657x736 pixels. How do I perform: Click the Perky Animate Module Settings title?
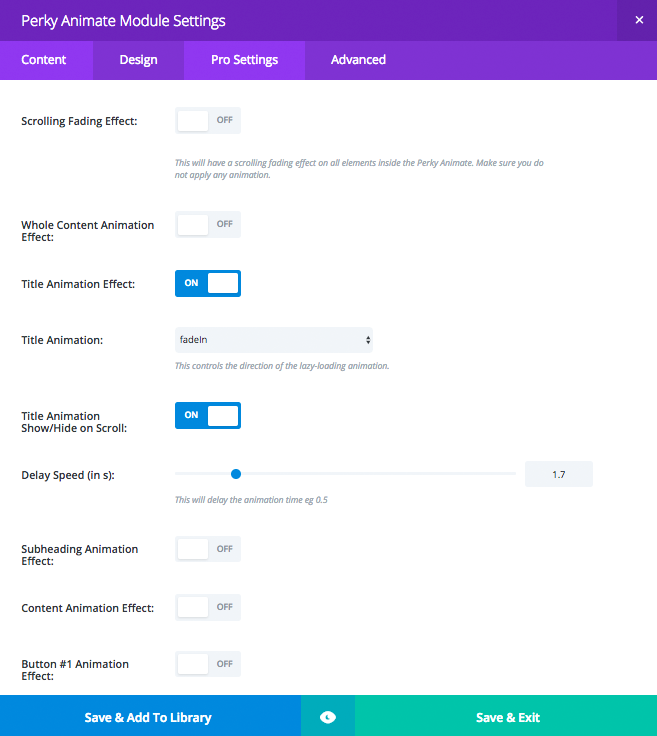123,20
